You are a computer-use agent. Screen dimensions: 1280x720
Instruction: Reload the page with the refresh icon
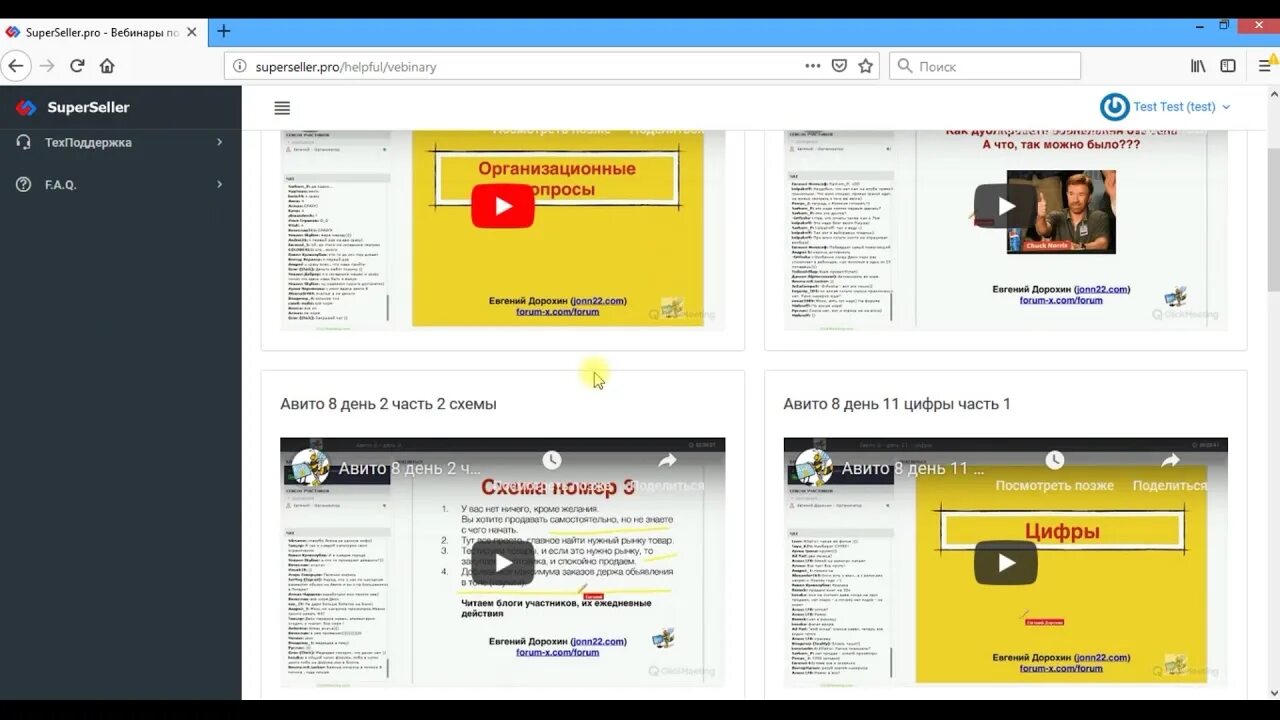pos(77,66)
